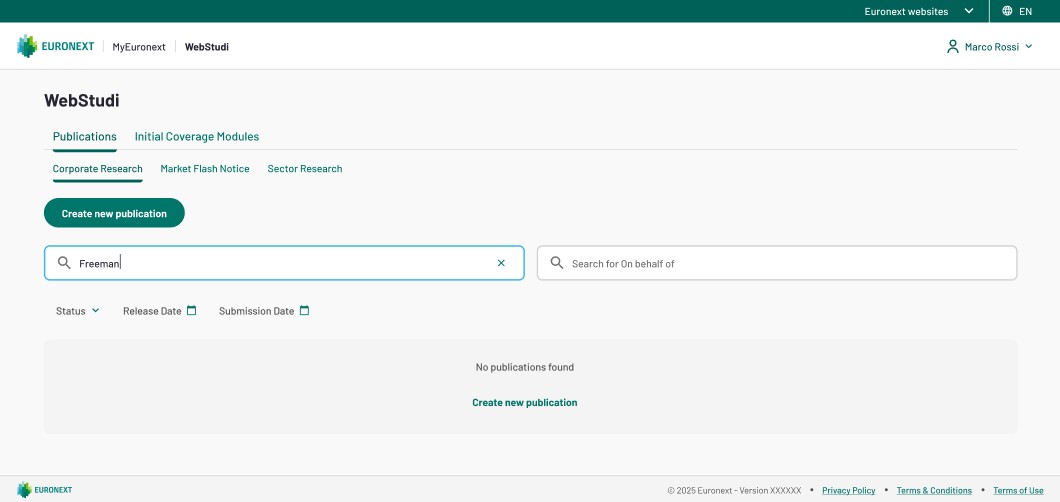The height and width of the screenshot is (502, 1060).
Task: Click the Submission Date filter label
Action: click(x=256, y=311)
